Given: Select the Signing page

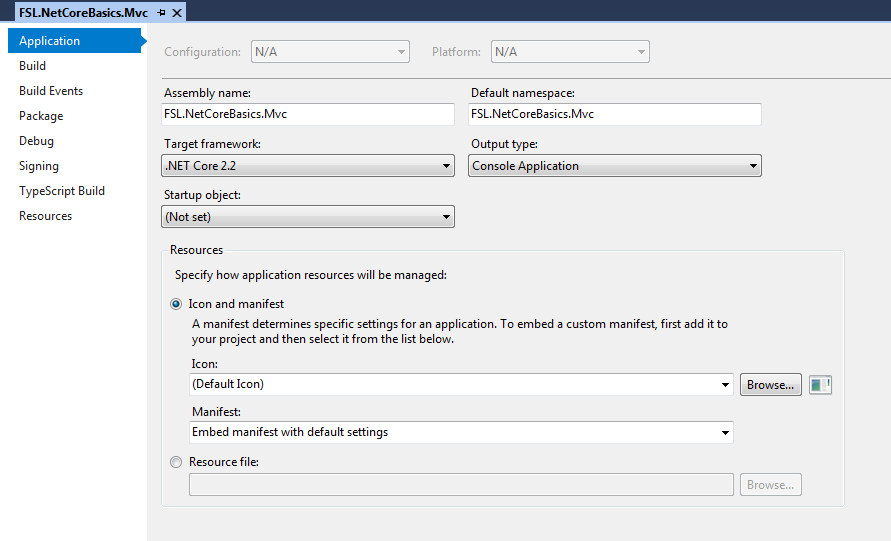Looking at the screenshot, I should (39, 166).
